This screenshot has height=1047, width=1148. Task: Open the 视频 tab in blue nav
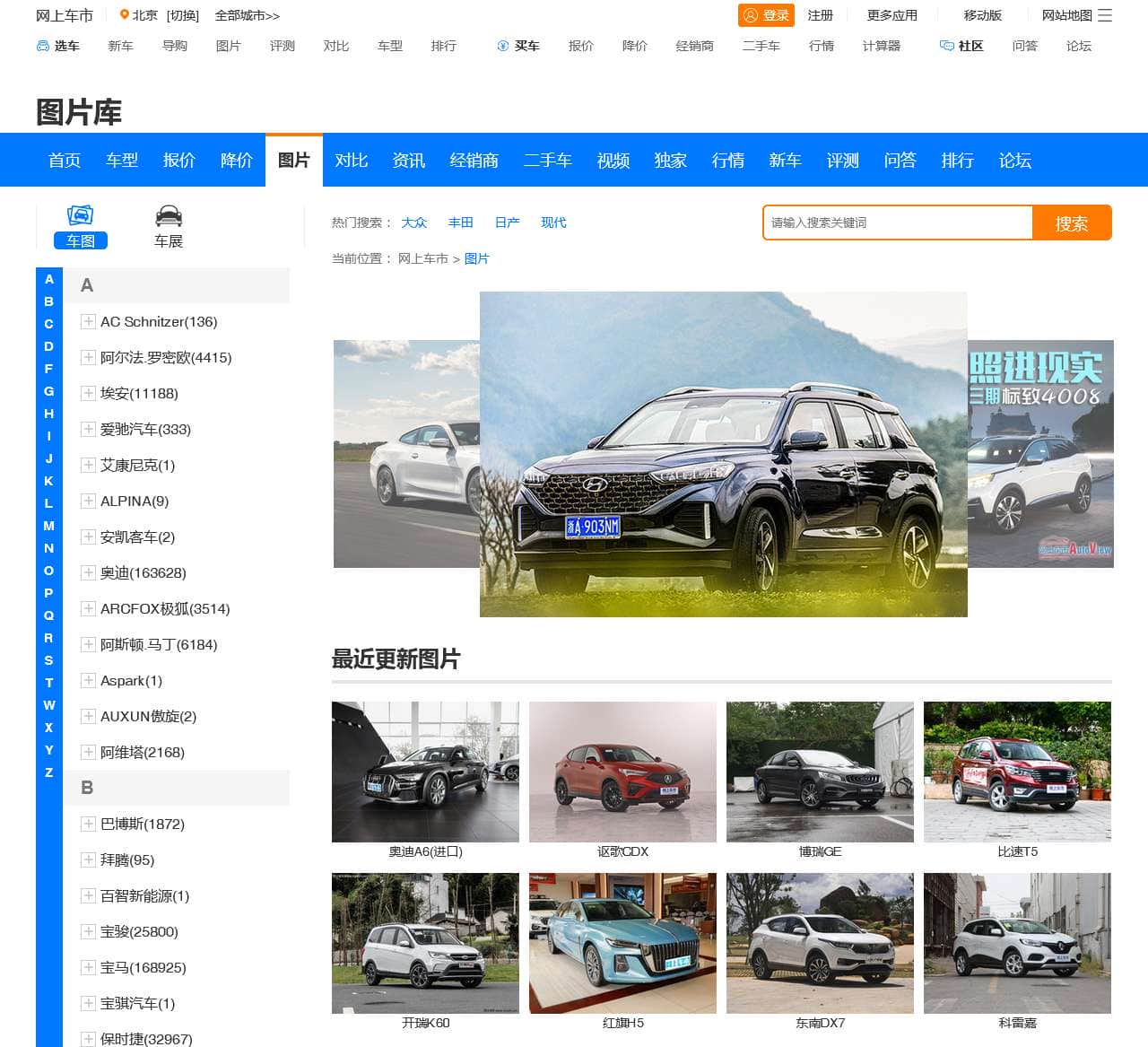pos(613,160)
